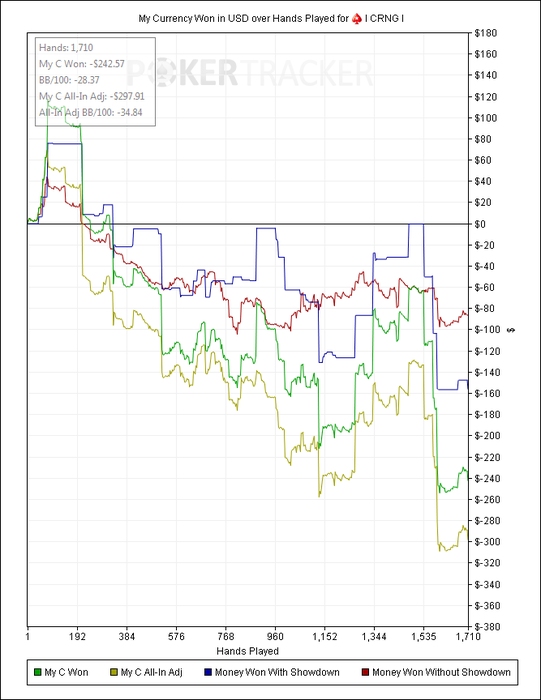This screenshot has height=700, width=541.
Task: Click the chart title text at top
Action: 271,19
